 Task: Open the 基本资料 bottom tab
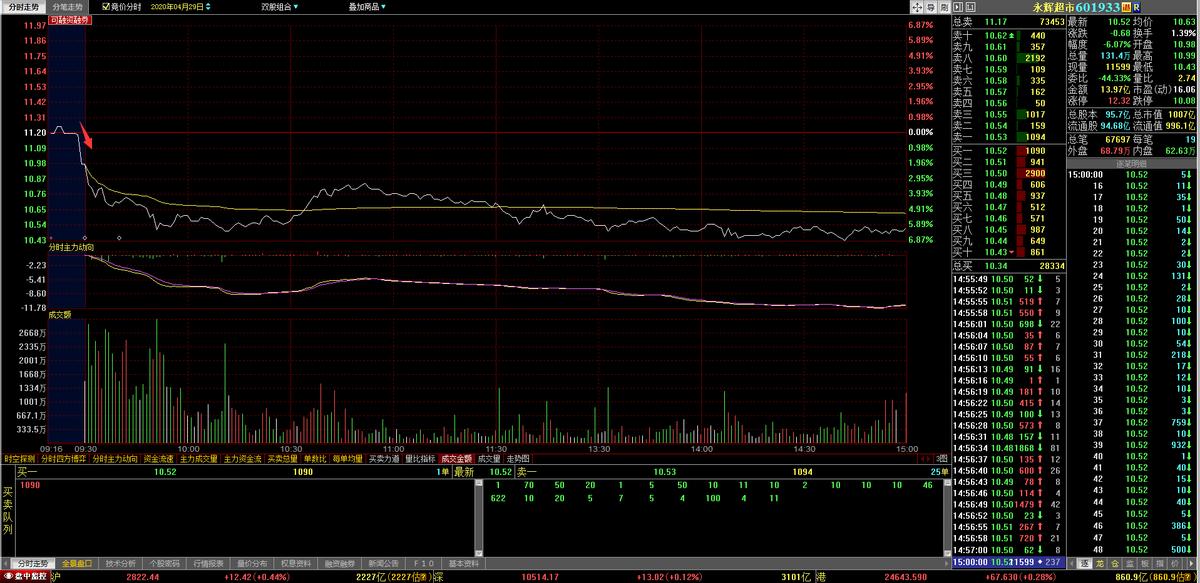[463, 564]
